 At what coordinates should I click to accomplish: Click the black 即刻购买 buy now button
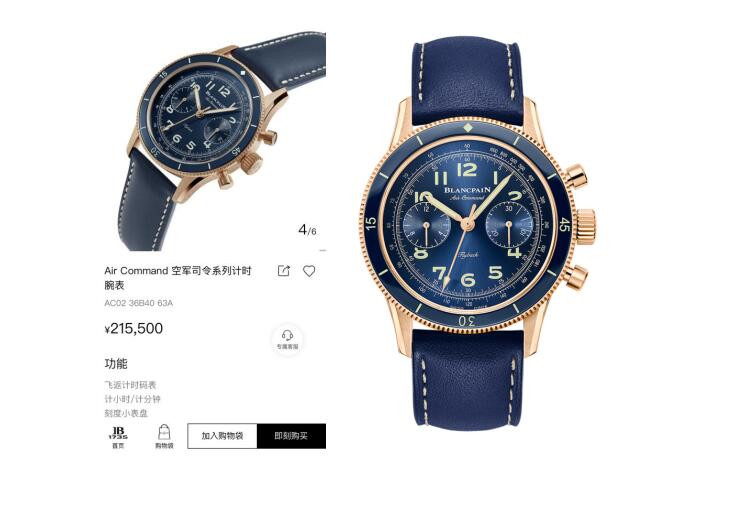[x=291, y=436]
